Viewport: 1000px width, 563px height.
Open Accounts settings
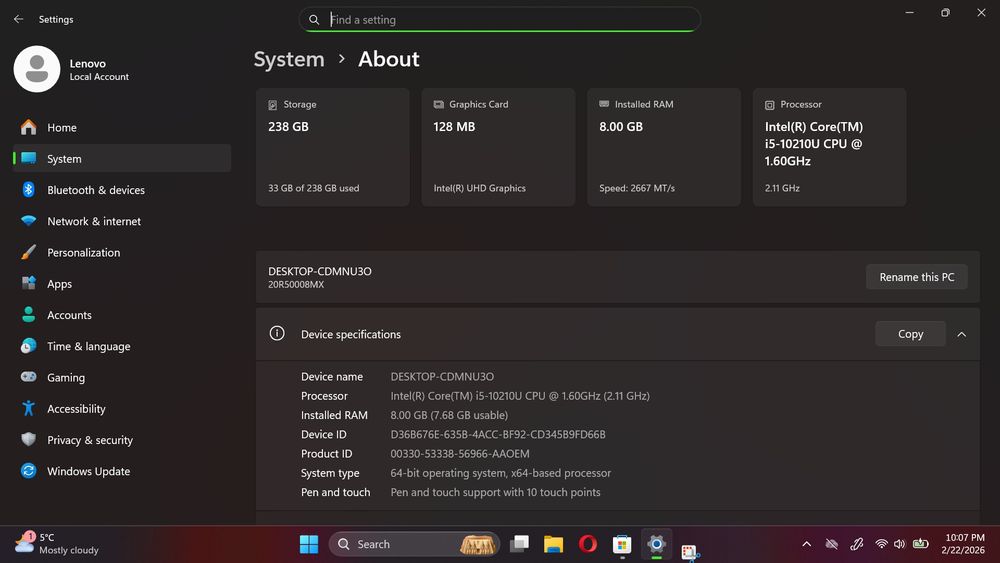tap(122, 315)
